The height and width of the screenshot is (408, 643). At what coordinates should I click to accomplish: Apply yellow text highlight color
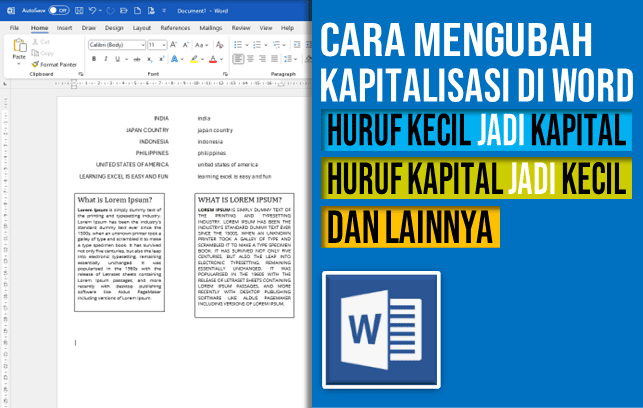[194, 59]
